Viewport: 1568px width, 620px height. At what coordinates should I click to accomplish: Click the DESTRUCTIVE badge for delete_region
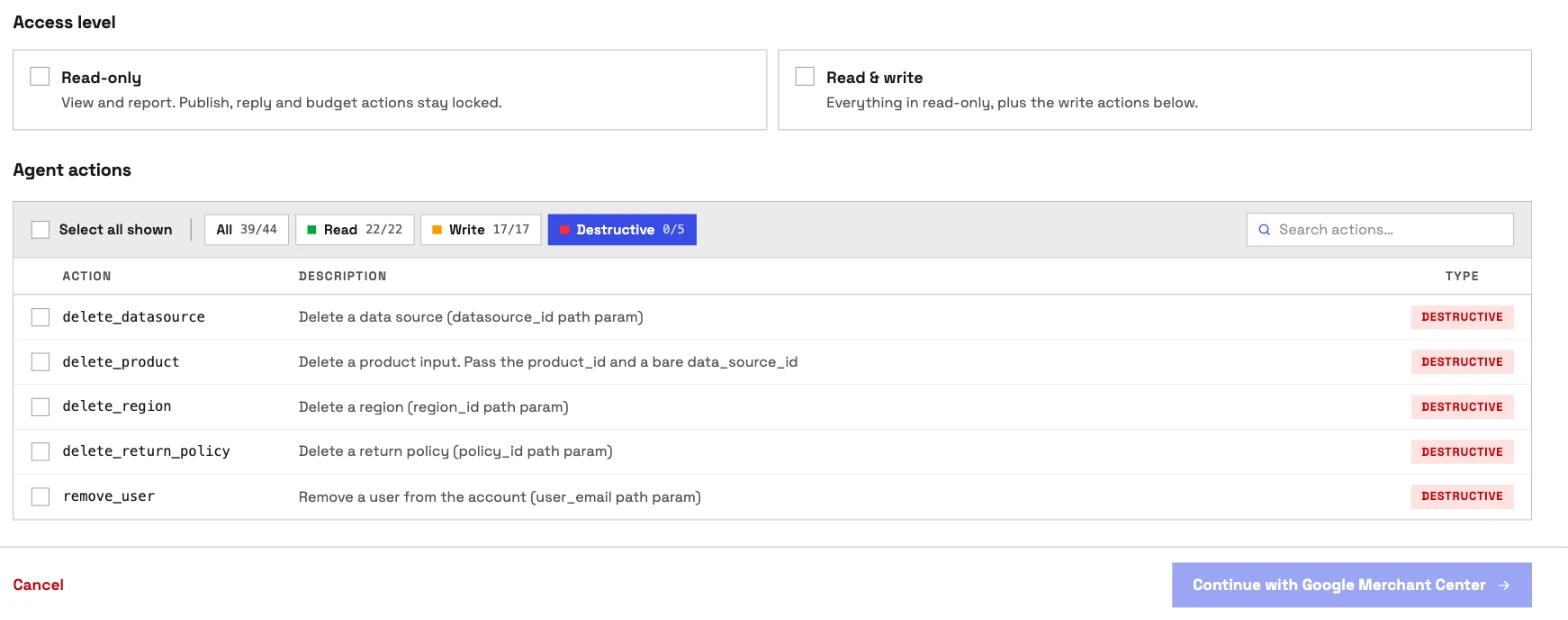point(1462,407)
